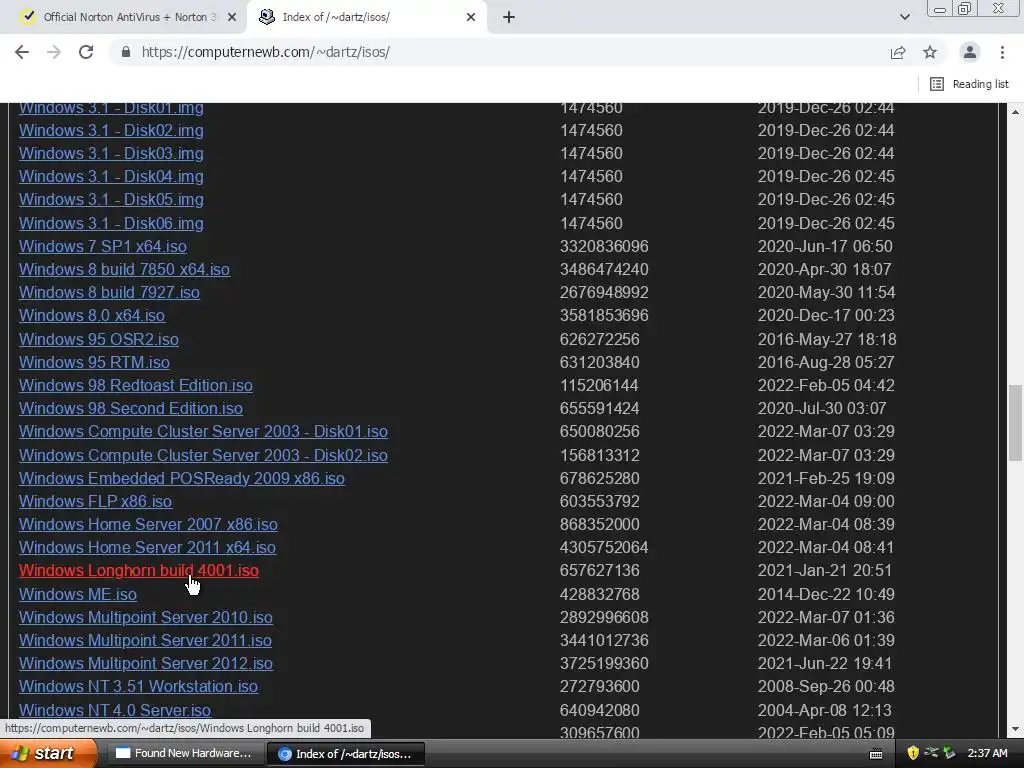1024x768 pixels.
Task: Open Windows Multipoint Server 2011.iso
Action: [145, 640]
